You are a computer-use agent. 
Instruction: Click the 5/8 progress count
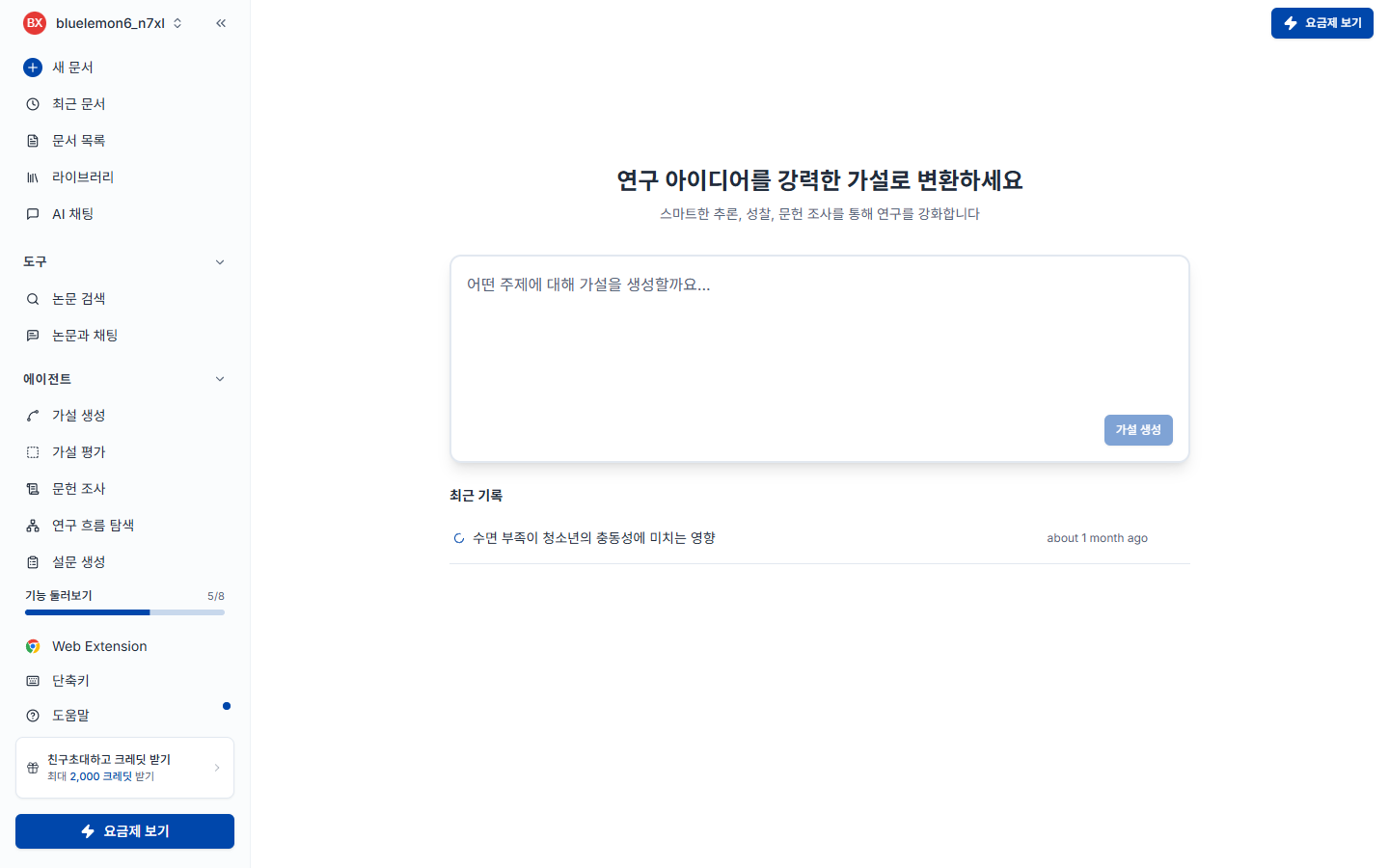tap(216, 596)
